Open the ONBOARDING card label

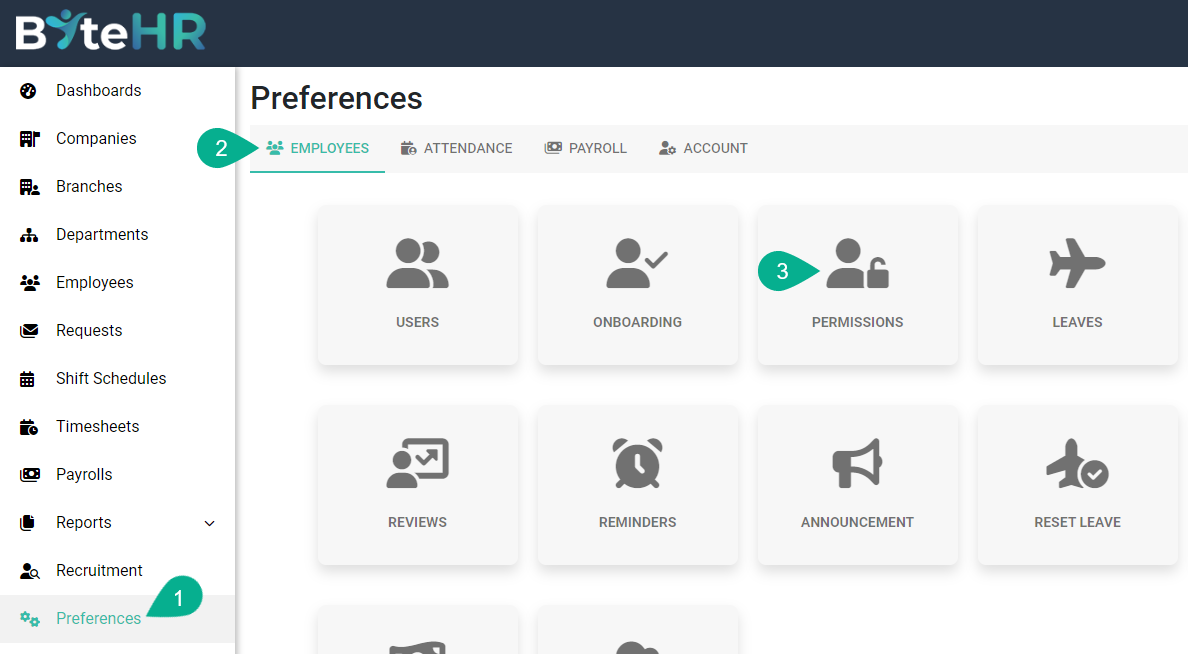tap(637, 322)
